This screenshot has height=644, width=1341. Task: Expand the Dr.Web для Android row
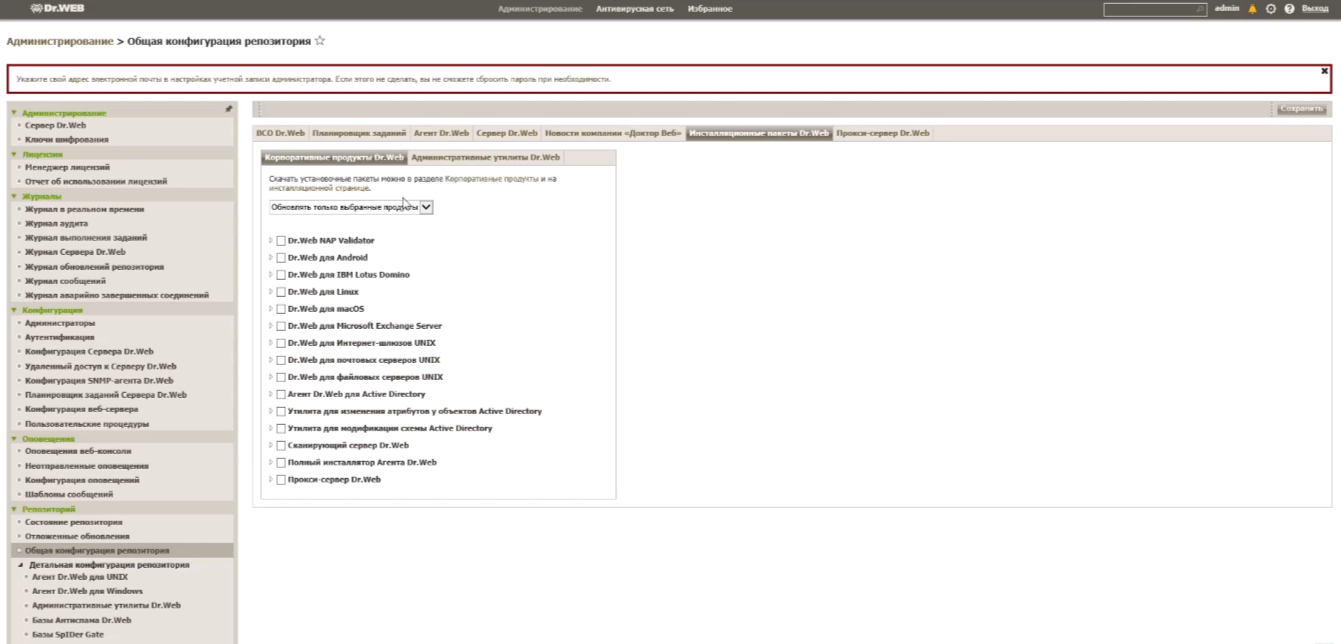tap(271, 258)
